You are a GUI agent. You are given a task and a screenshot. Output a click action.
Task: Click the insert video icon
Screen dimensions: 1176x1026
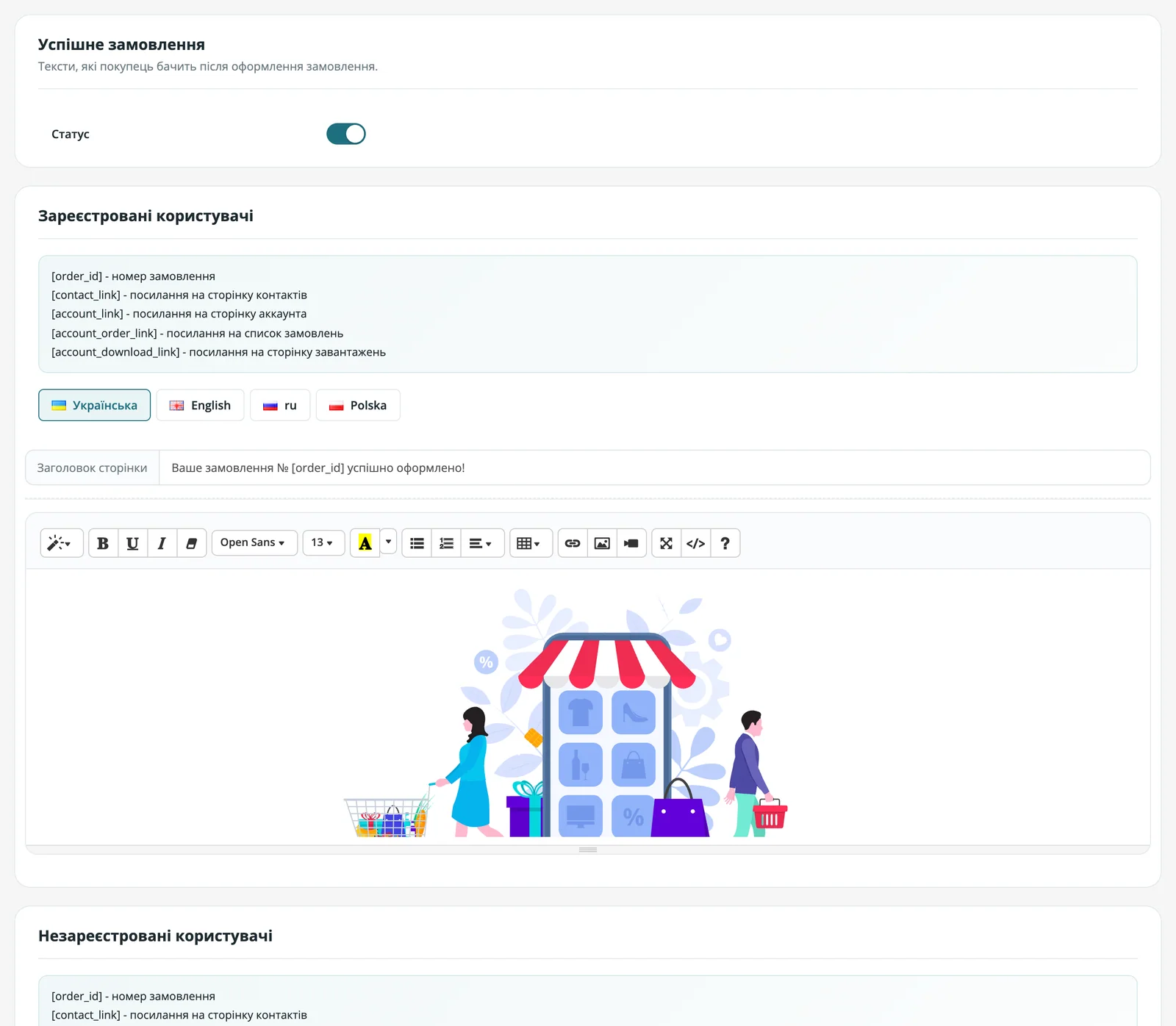click(631, 543)
